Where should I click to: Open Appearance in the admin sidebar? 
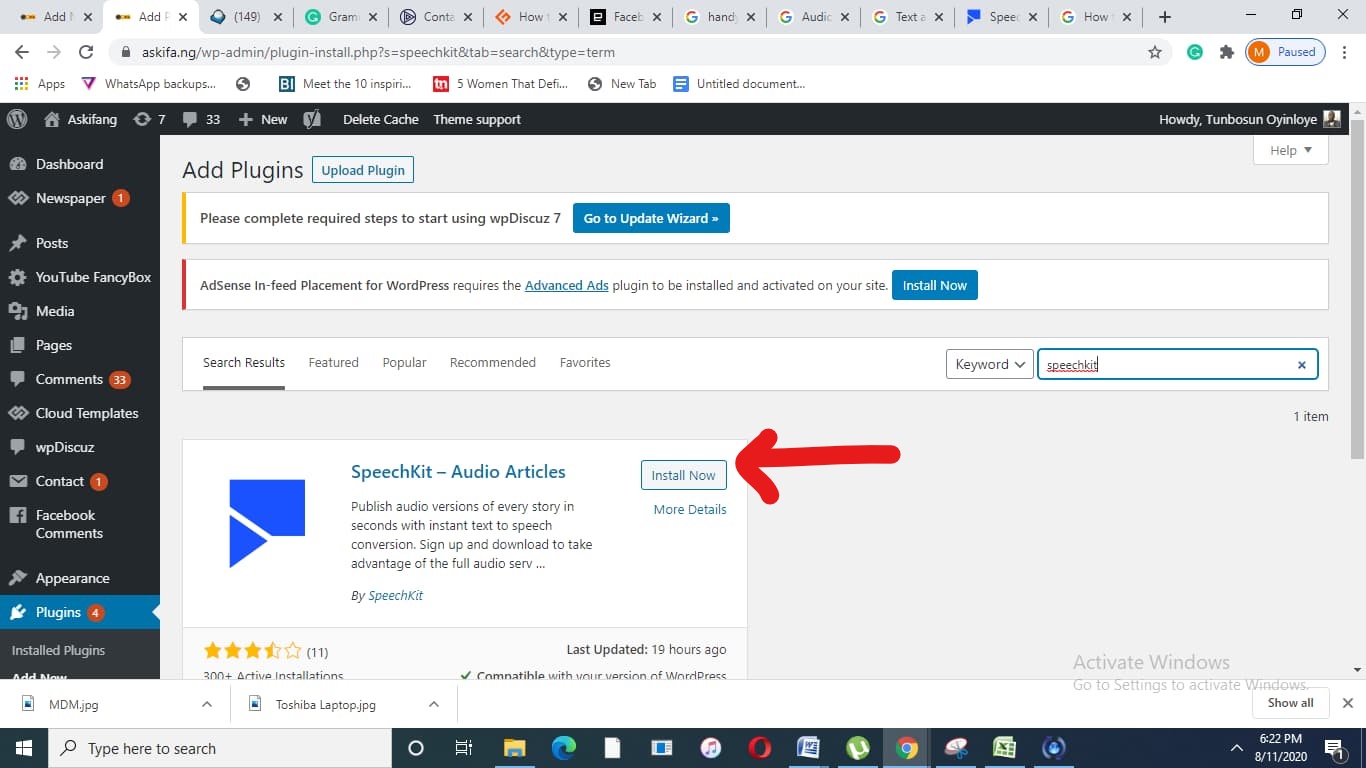[x=72, y=578]
